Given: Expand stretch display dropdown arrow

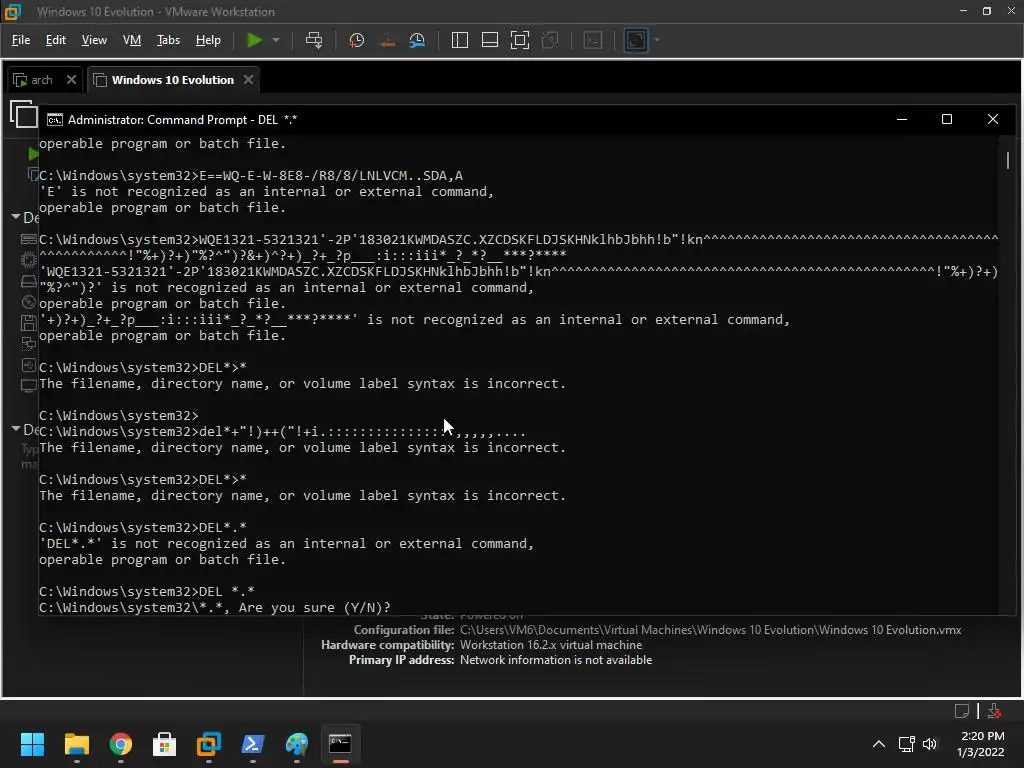Looking at the screenshot, I should pos(656,40).
